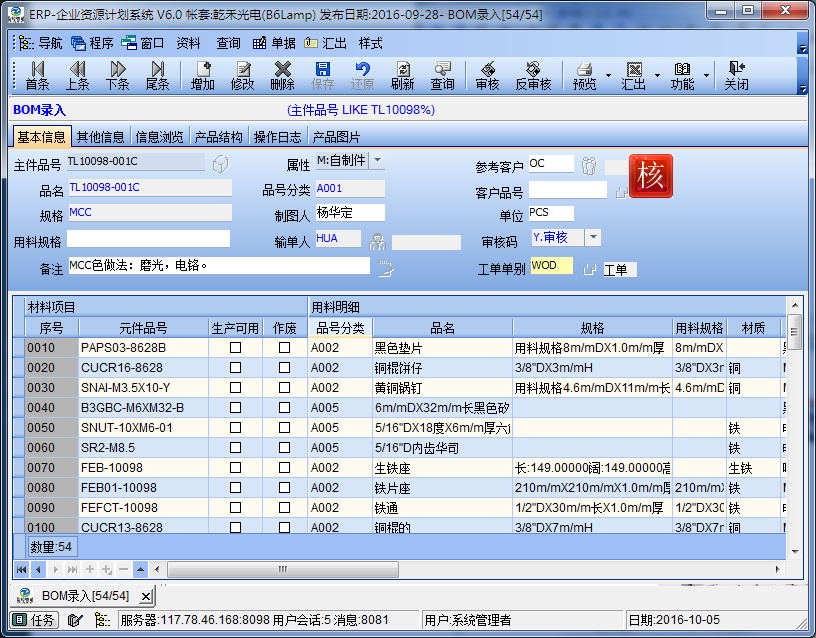Viewport: 816px width, 638px height.
Task: Check 生产可用 for row SNUT-10XM6-01
Action: tap(235, 428)
